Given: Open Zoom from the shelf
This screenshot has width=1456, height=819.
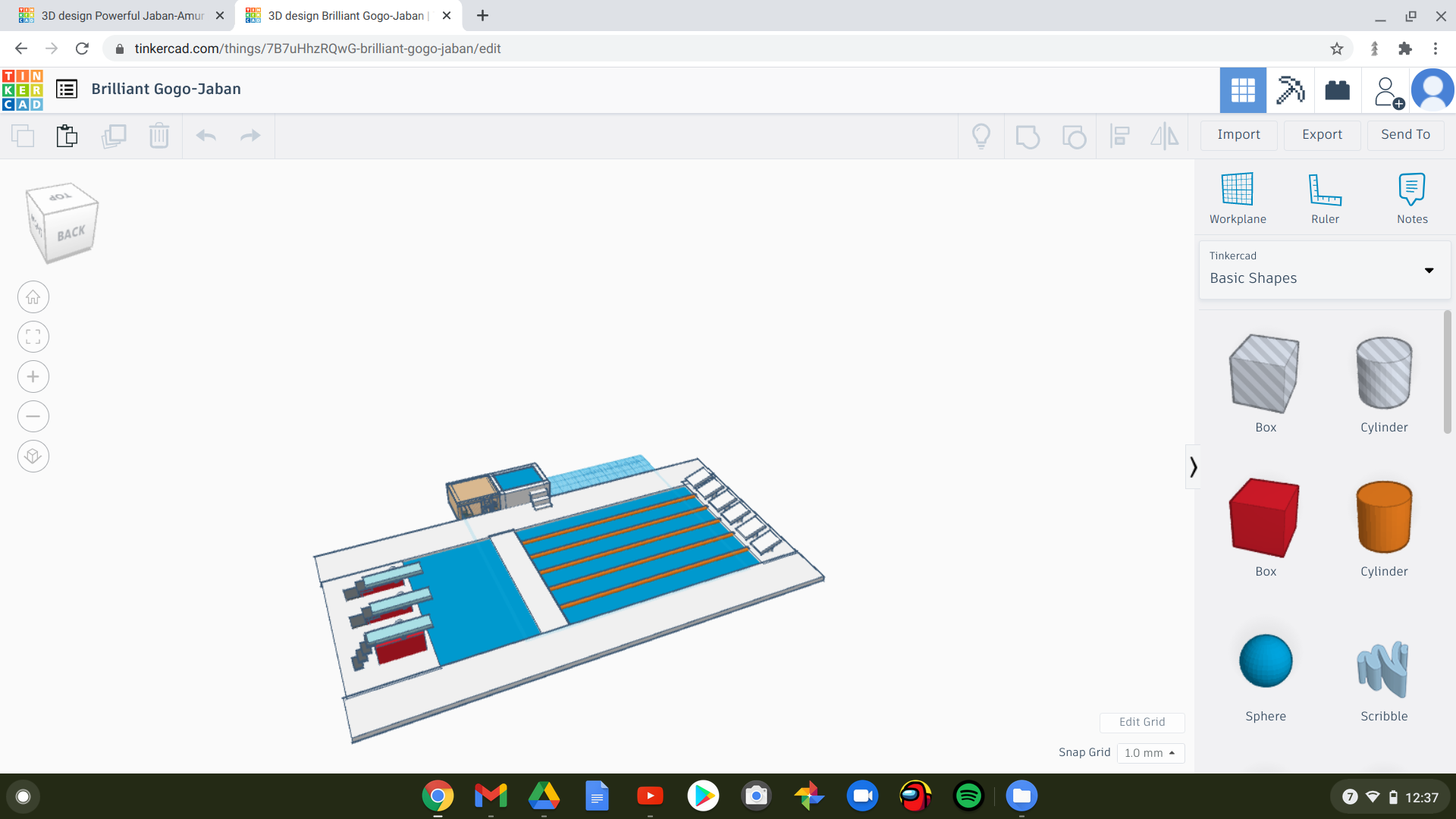Looking at the screenshot, I should point(862,795).
